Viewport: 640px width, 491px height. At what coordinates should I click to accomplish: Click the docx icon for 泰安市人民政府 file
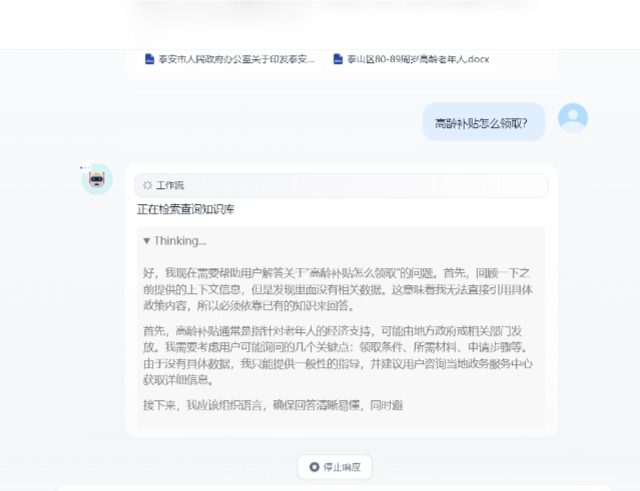coord(149,59)
